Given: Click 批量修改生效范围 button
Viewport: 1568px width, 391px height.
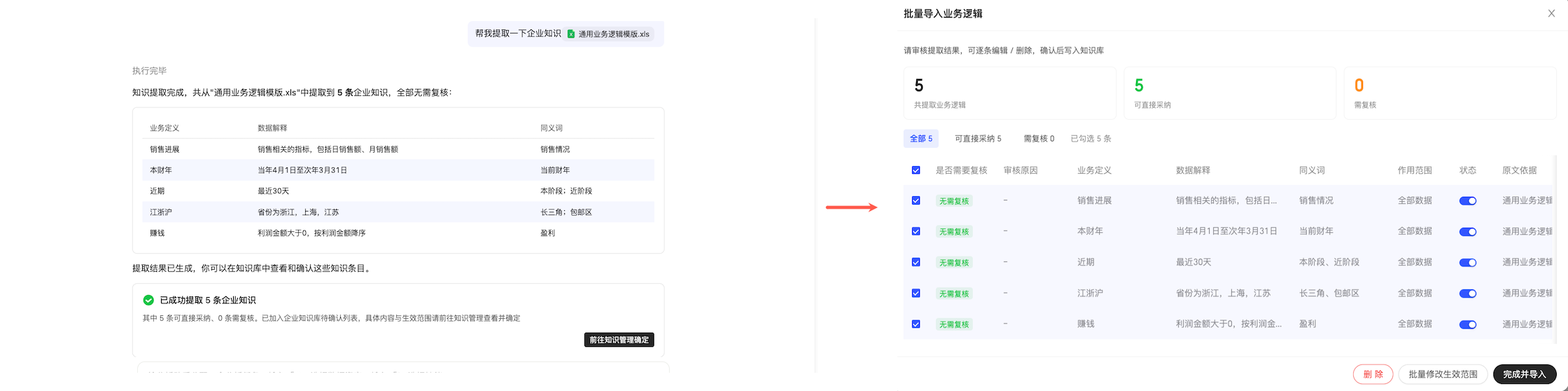Looking at the screenshot, I should [1443, 374].
